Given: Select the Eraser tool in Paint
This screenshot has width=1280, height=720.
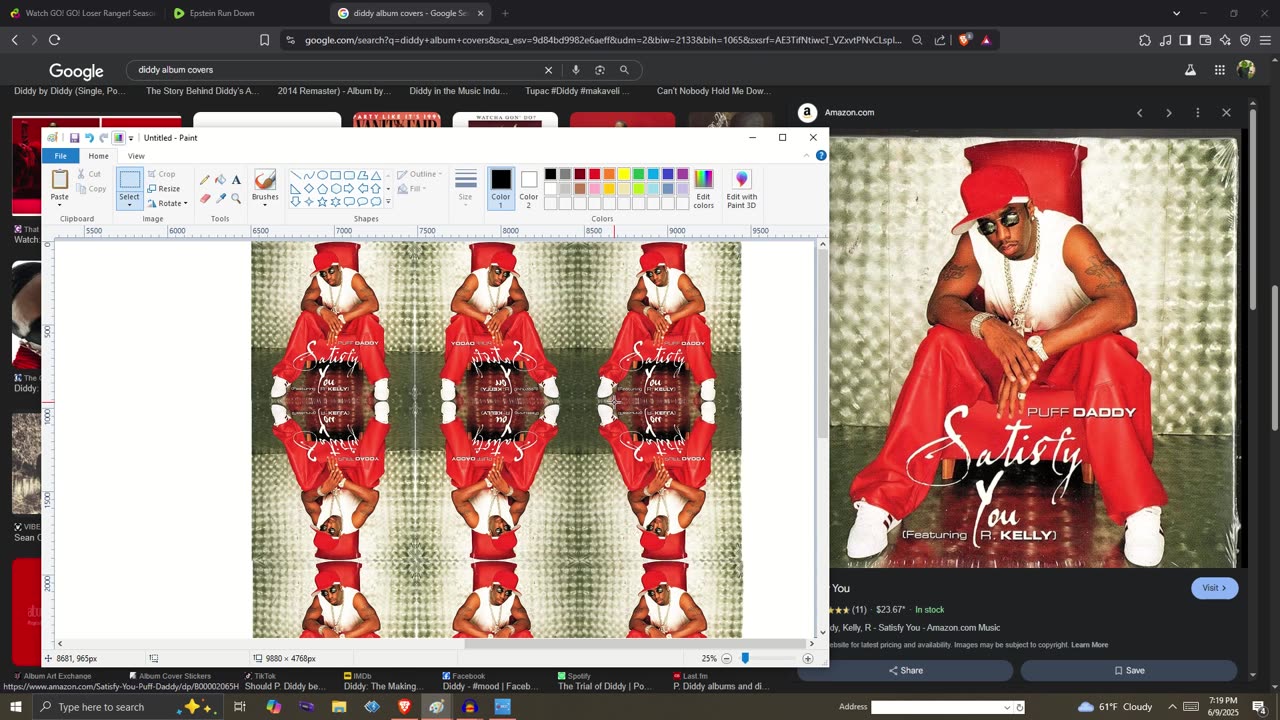Looking at the screenshot, I should pos(205,198).
